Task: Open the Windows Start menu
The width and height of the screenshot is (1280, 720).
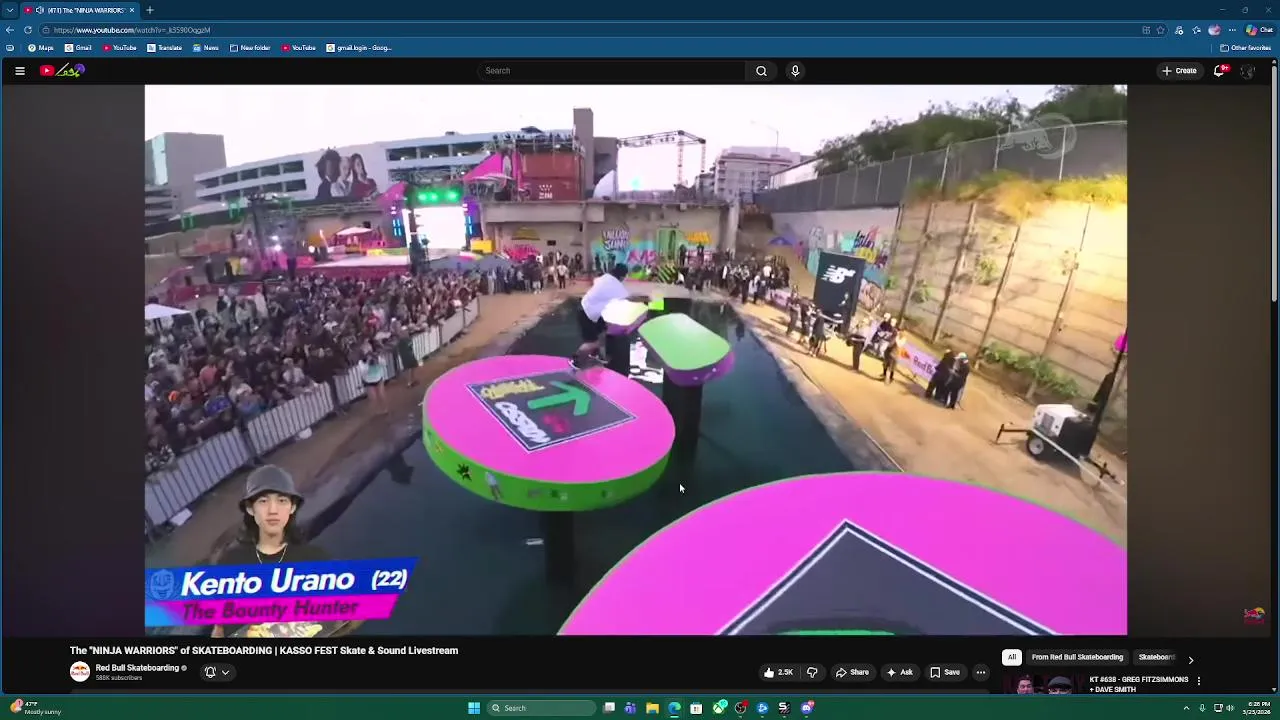Action: (x=474, y=708)
